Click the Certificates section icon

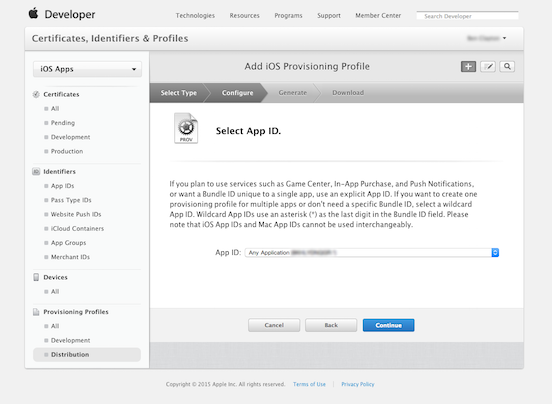(36, 94)
